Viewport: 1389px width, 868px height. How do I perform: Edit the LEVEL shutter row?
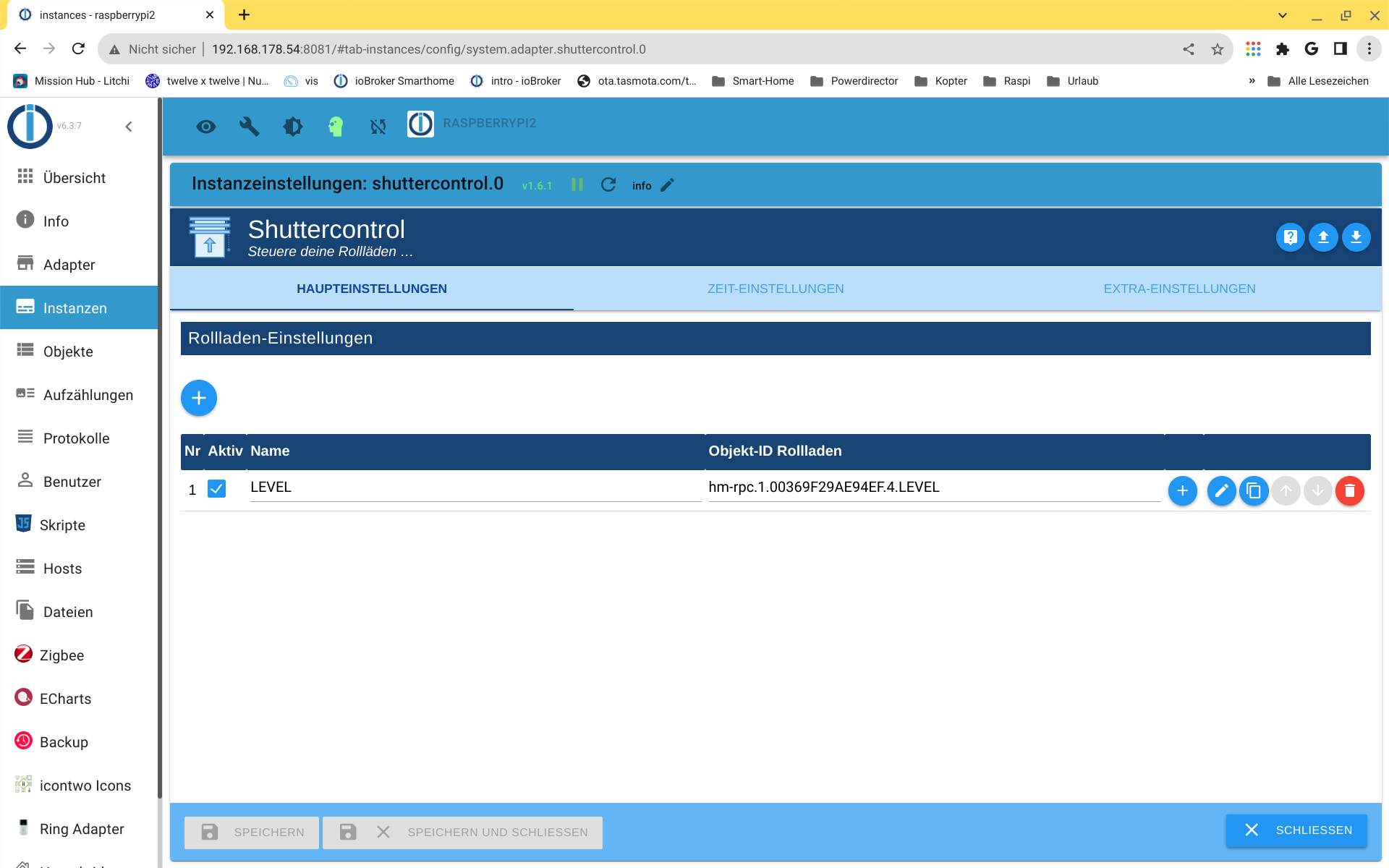pos(1221,491)
